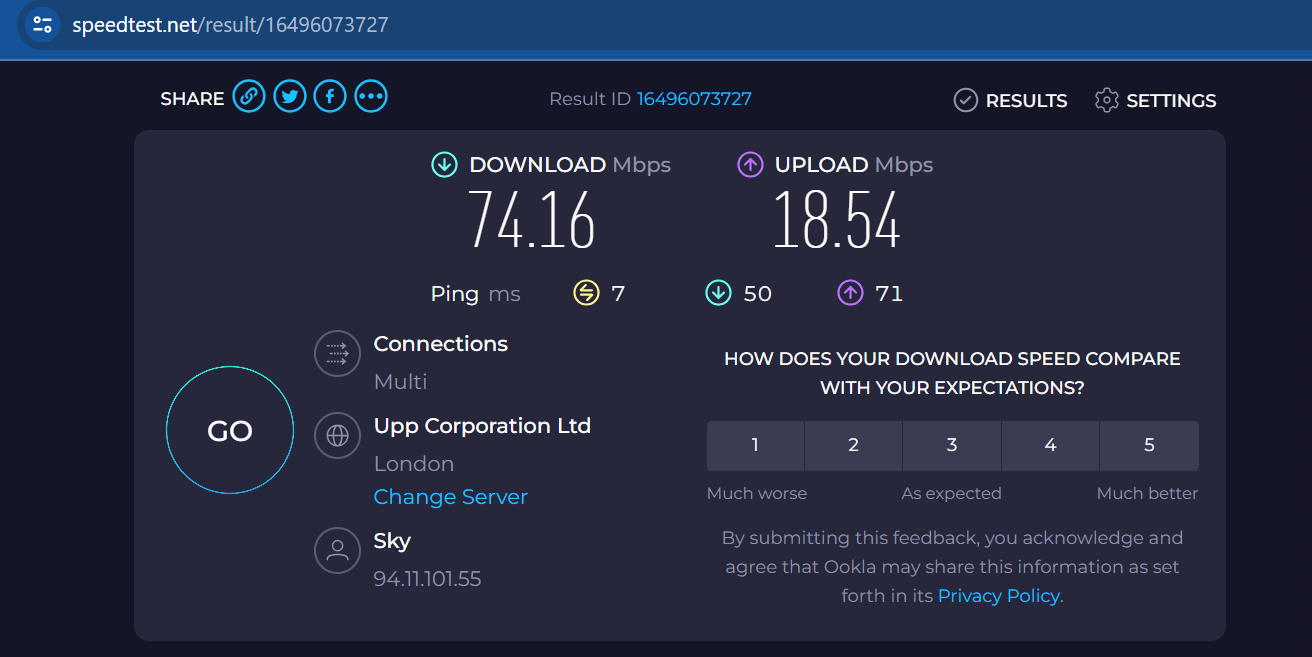Rate download speed 5 Much better
The width and height of the screenshot is (1312, 657).
1149,445
